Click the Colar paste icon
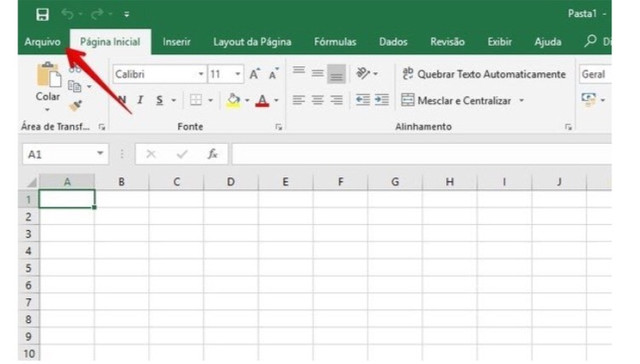Image resolution: width=640 pixels, height=364 pixels. click(x=48, y=75)
